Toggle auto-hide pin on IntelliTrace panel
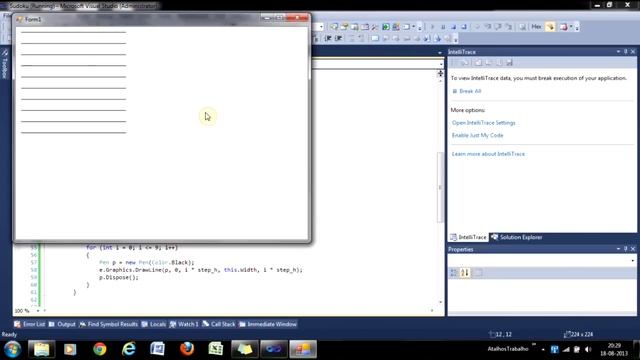Screen dimensions: 640x360 coord(625,52)
